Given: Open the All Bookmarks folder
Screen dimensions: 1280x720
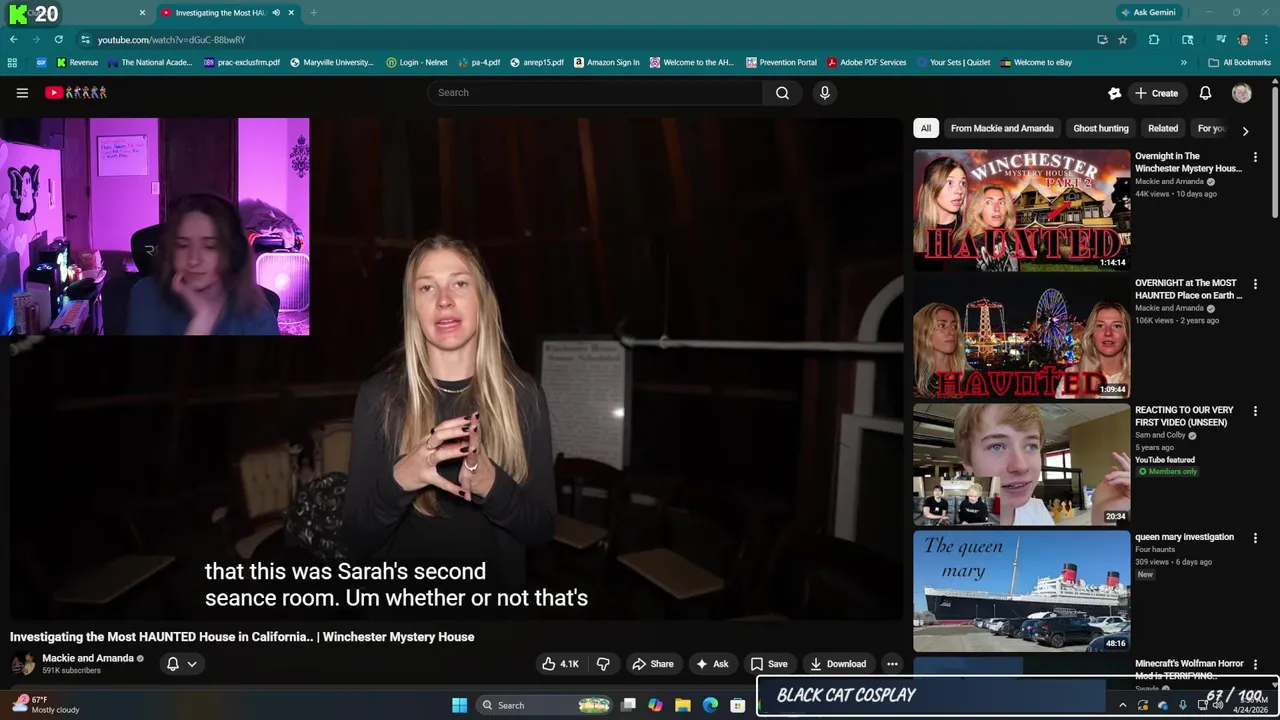Looking at the screenshot, I should click(x=1239, y=62).
